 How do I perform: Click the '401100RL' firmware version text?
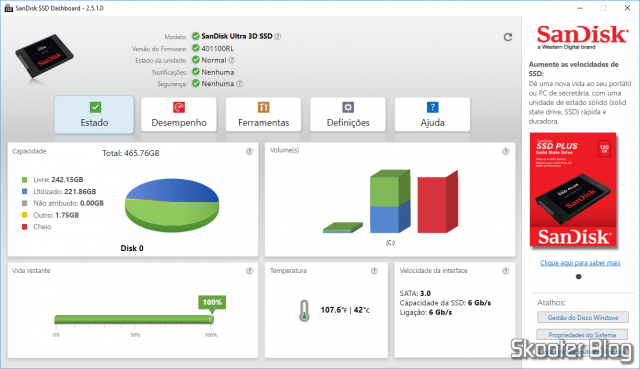pos(218,49)
